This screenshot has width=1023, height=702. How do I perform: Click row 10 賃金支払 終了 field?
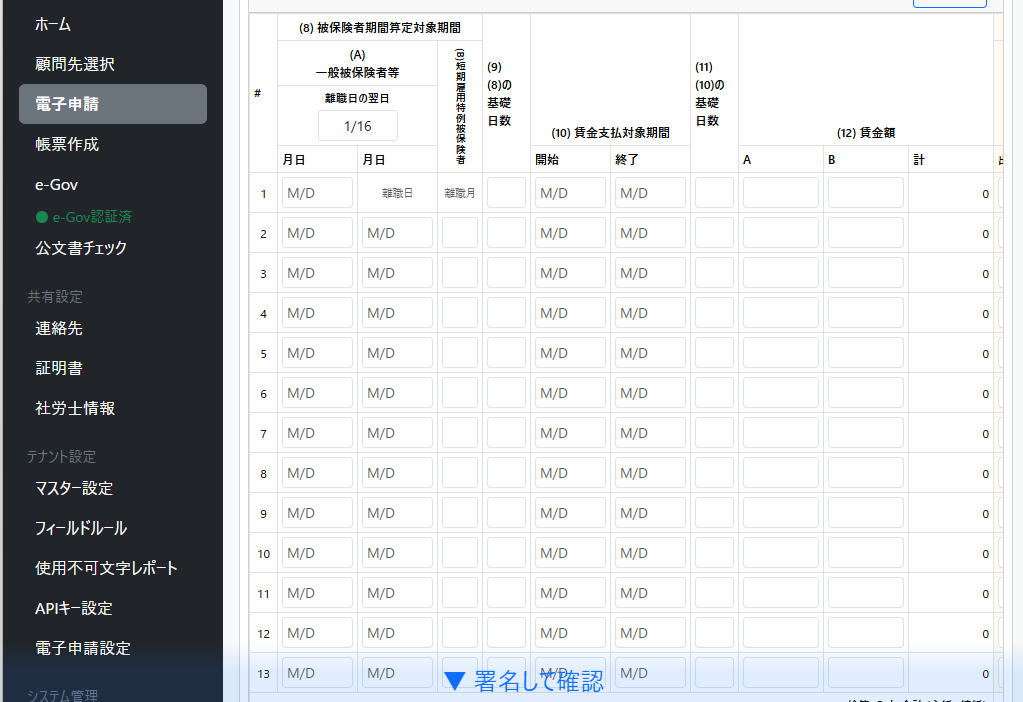pos(650,553)
